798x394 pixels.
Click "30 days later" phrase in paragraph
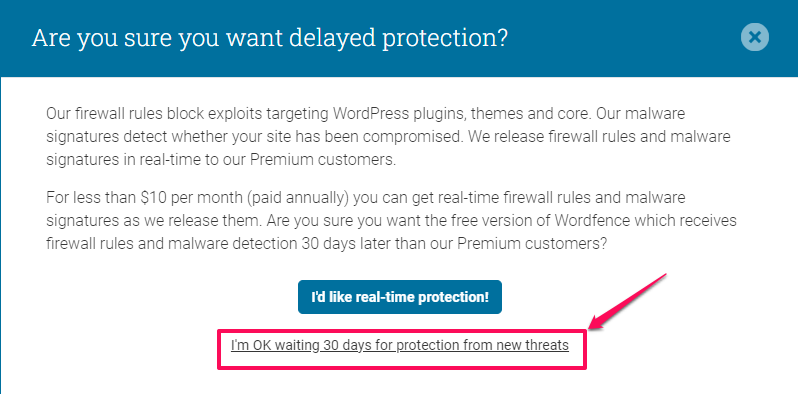[345, 244]
